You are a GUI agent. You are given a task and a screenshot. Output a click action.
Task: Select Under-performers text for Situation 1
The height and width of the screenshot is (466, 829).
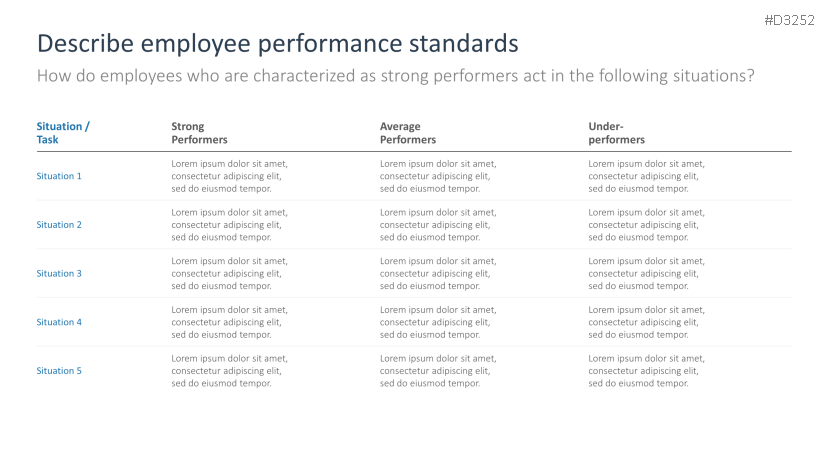[x=646, y=176]
